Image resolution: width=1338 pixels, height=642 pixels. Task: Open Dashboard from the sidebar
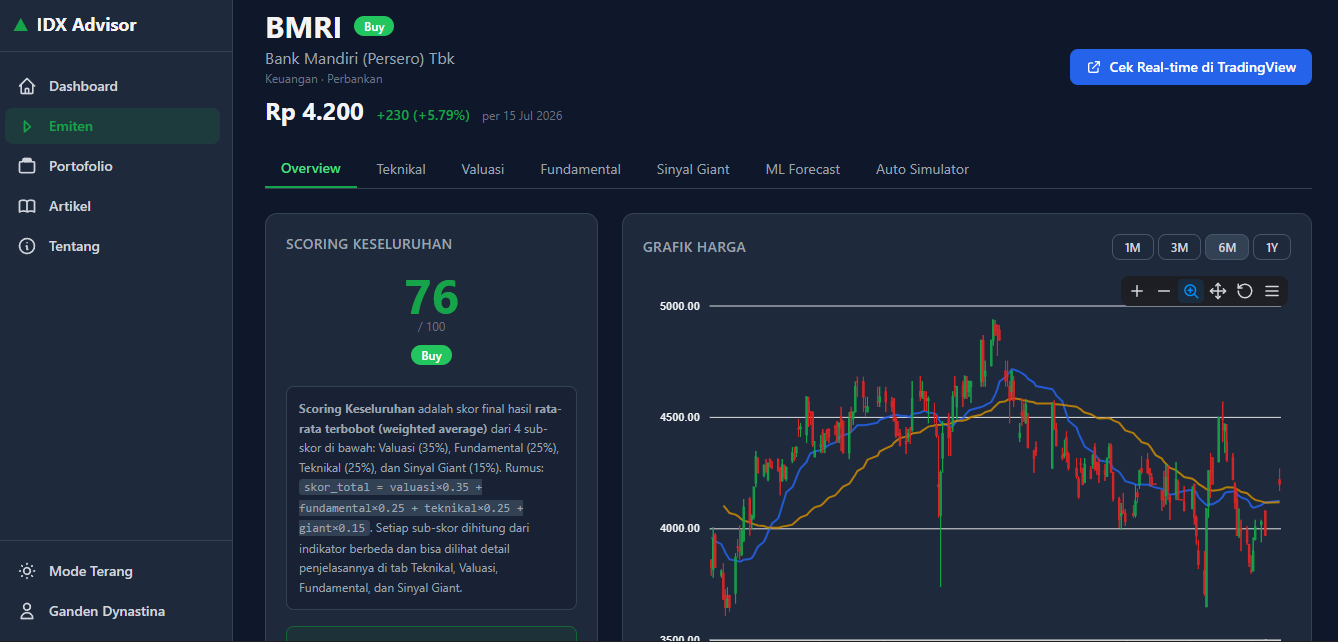point(112,86)
